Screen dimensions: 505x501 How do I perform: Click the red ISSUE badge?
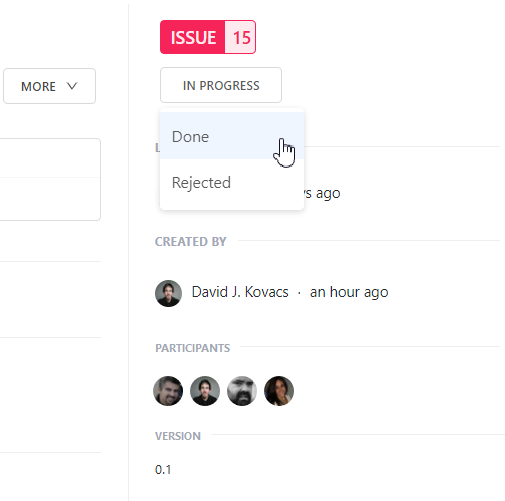tap(193, 37)
